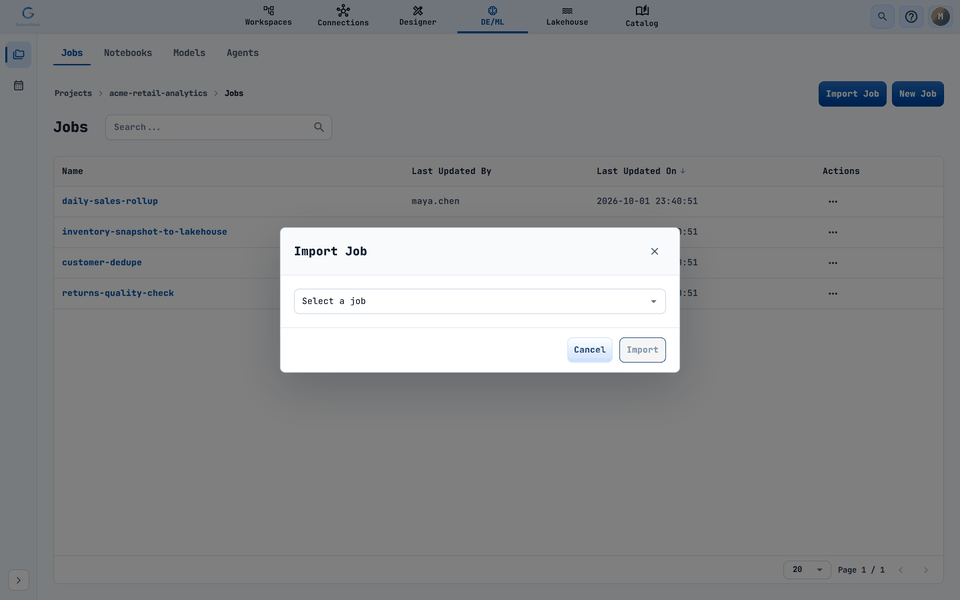960x600 pixels.
Task: Open the Workspaces section
Action: (x=268, y=16)
